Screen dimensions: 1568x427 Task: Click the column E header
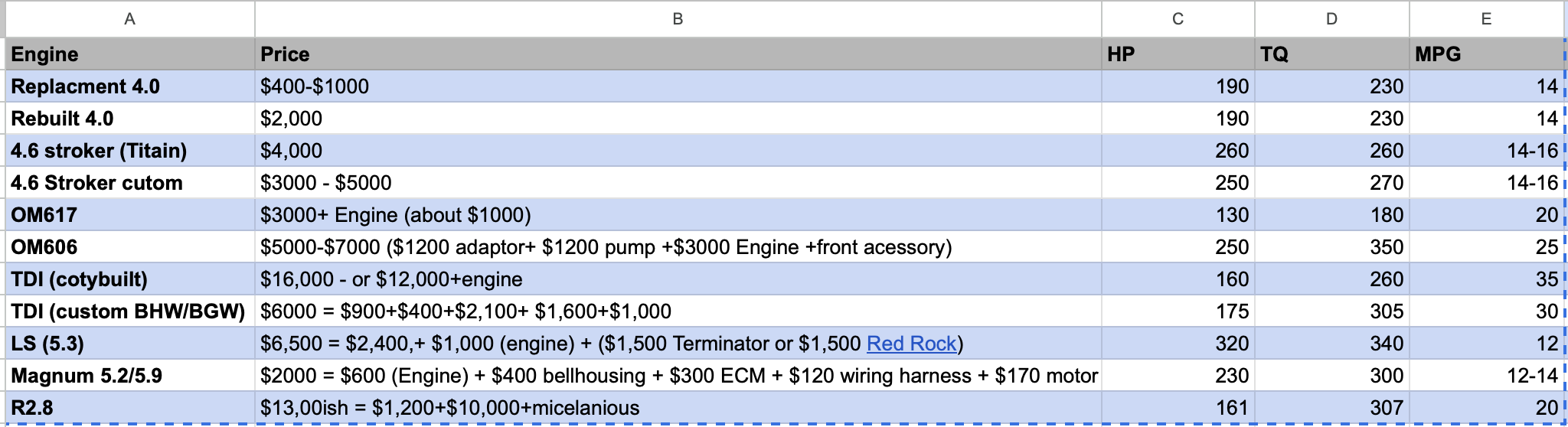pos(1486,19)
